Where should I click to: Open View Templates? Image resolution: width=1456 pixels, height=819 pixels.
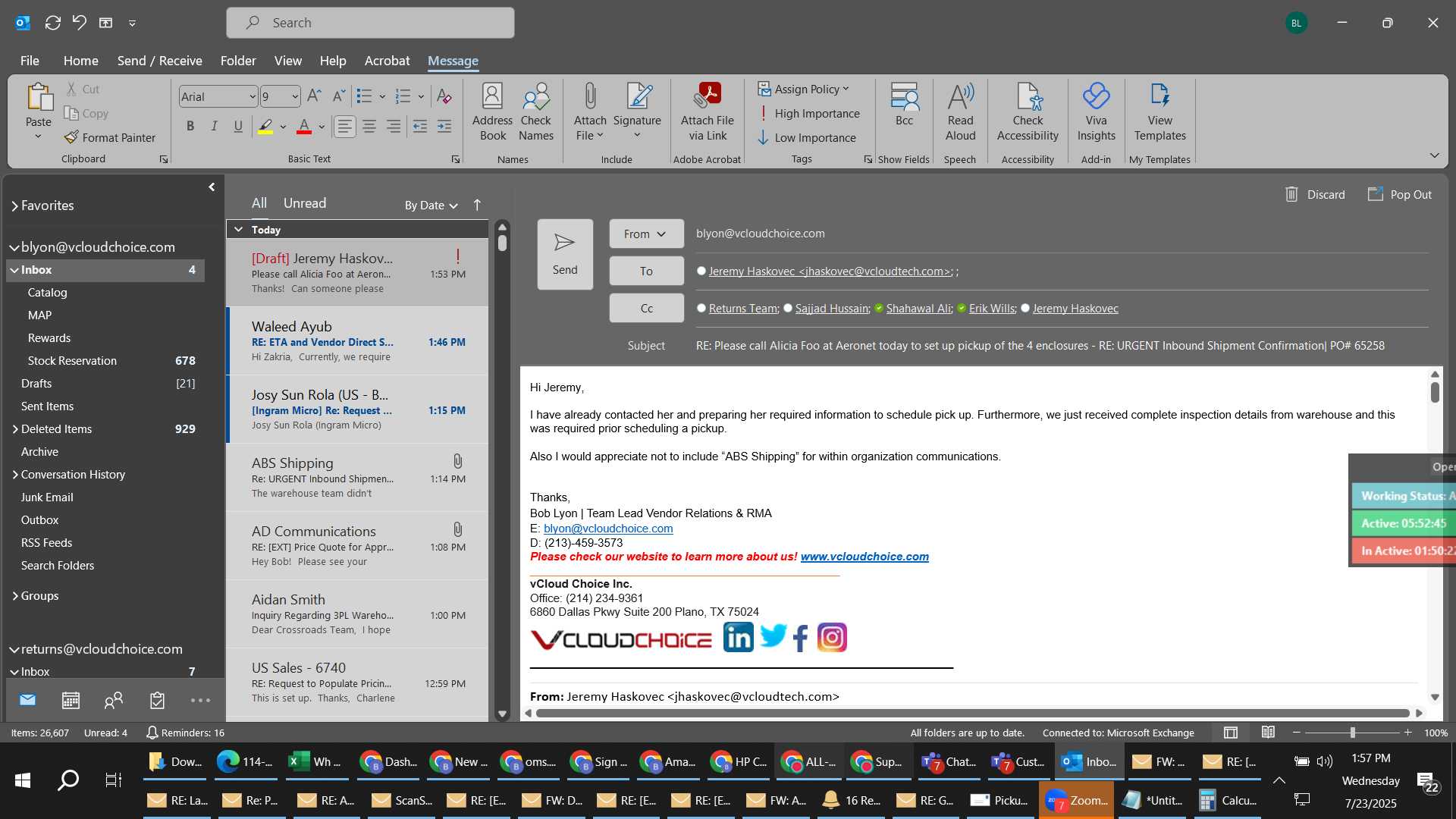click(1159, 112)
